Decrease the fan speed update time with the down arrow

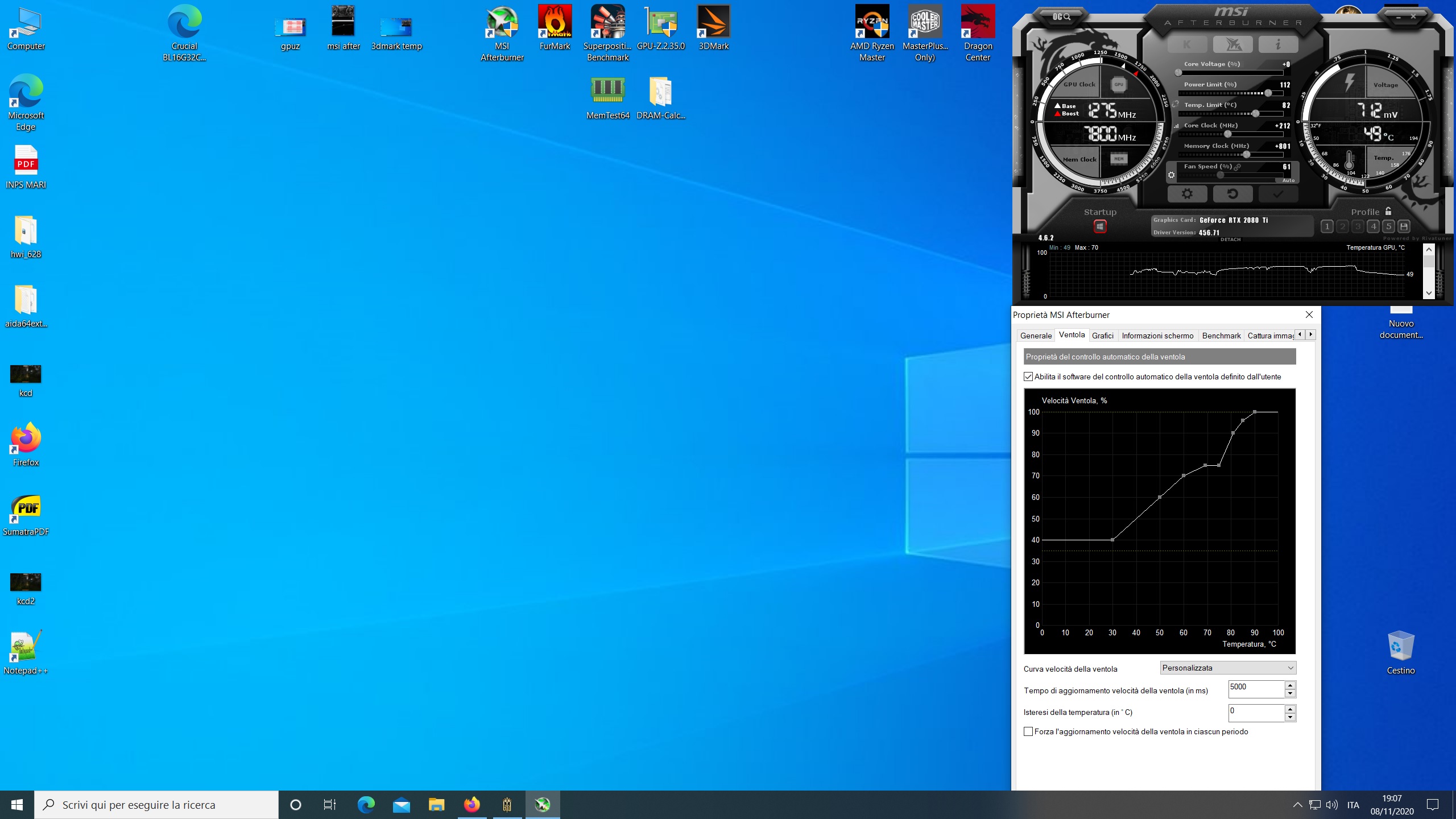[1290, 693]
